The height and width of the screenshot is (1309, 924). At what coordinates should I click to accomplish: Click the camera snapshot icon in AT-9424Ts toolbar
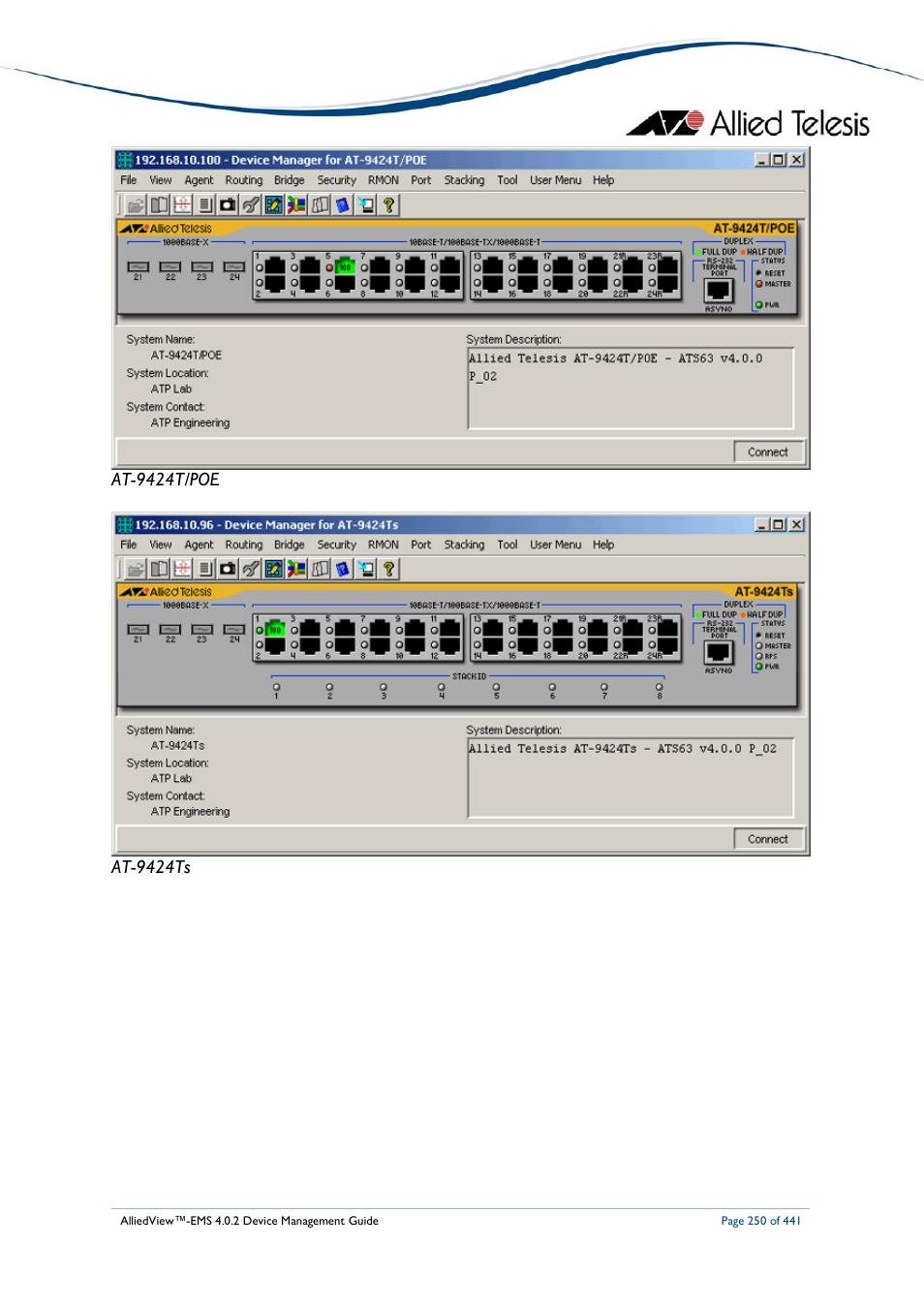(x=228, y=569)
